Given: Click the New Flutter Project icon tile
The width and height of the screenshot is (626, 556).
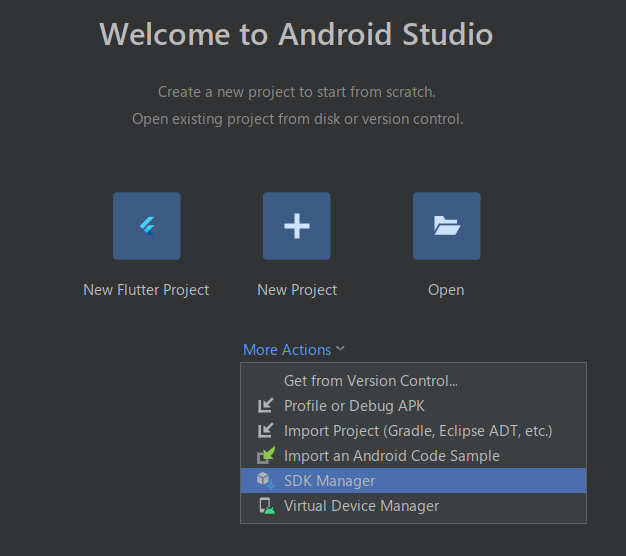Looking at the screenshot, I should [x=147, y=226].
